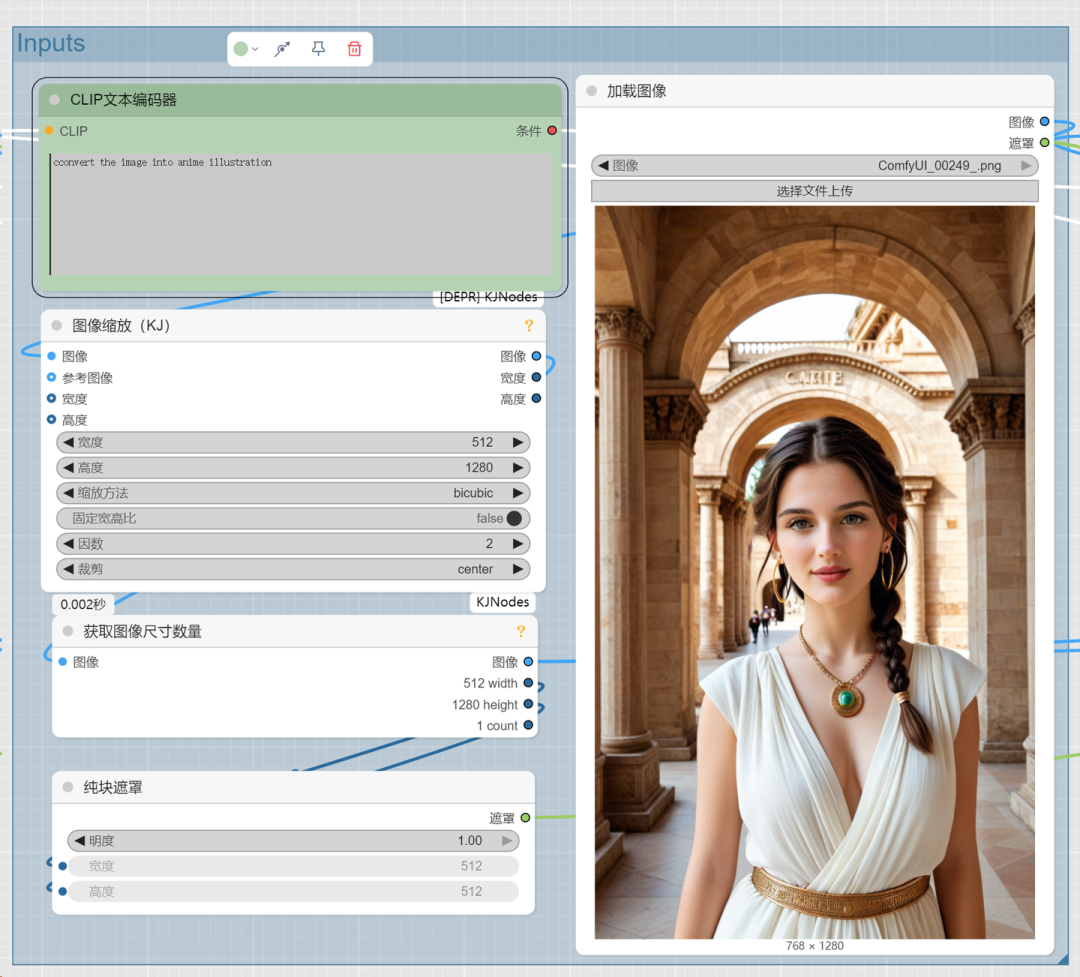Open the group color picker dropdown
Viewport: 1080px width, 977px height.
coord(246,49)
